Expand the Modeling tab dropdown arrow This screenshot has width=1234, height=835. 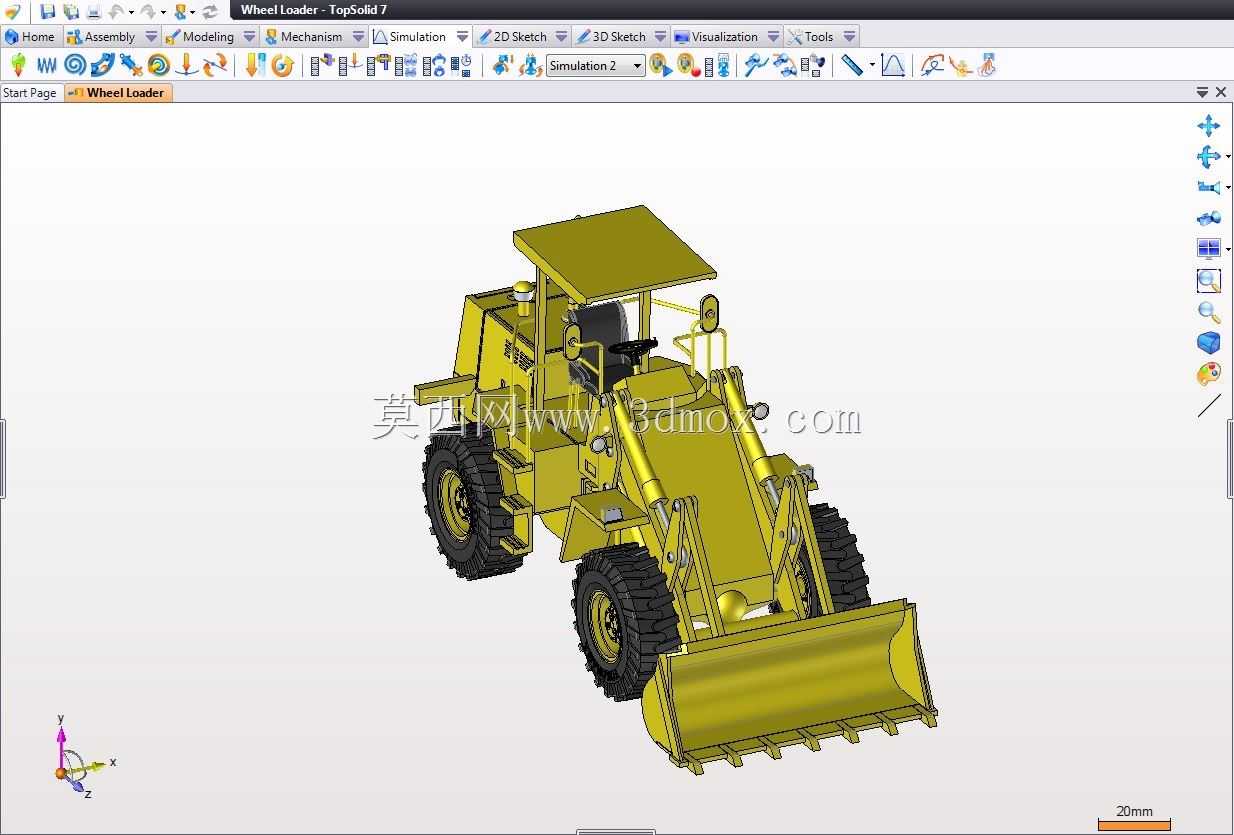pyautogui.click(x=249, y=36)
